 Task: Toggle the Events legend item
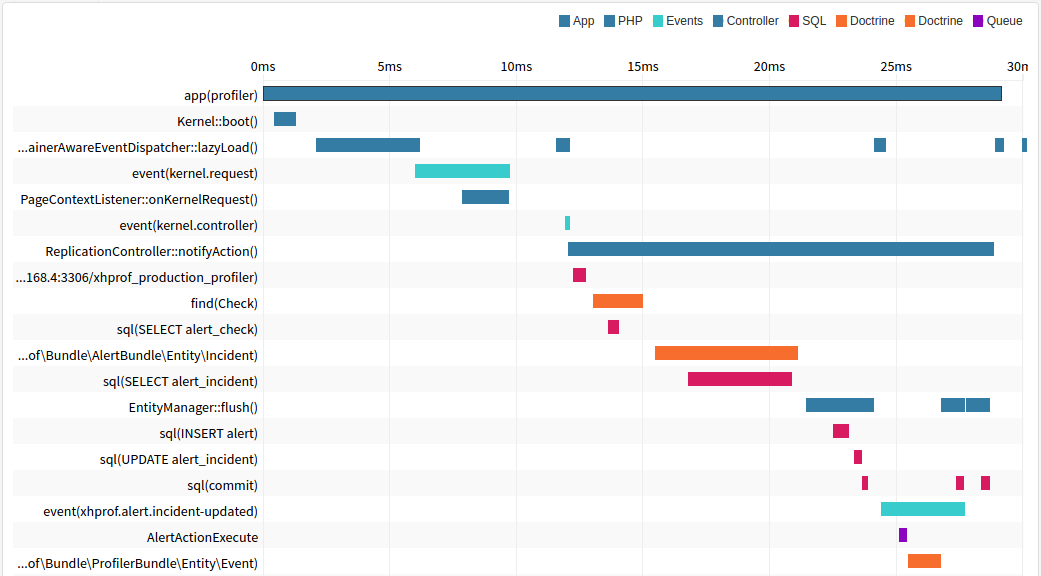pos(677,21)
